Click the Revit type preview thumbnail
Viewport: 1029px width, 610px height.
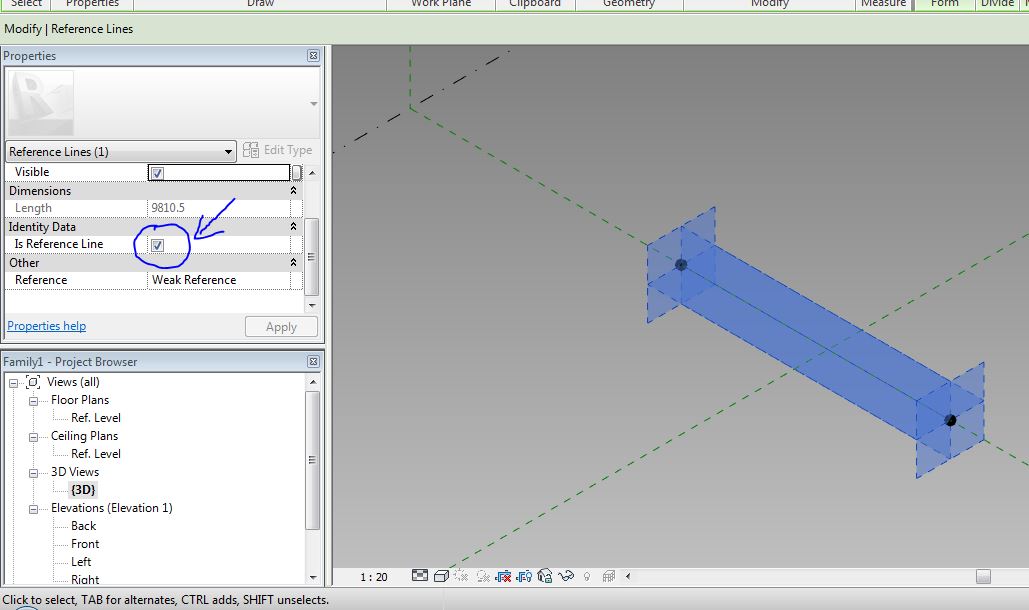[41, 104]
